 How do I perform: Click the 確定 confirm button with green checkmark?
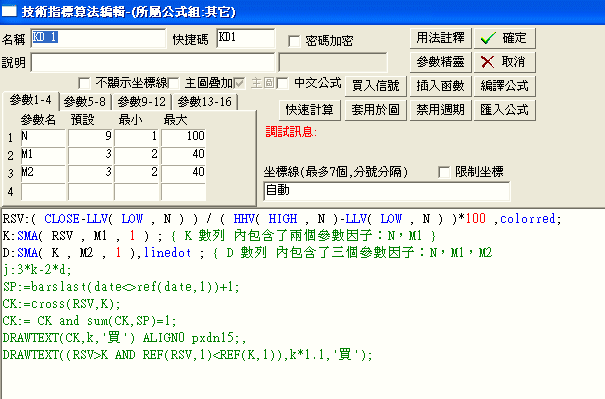(x=504, y=38)
